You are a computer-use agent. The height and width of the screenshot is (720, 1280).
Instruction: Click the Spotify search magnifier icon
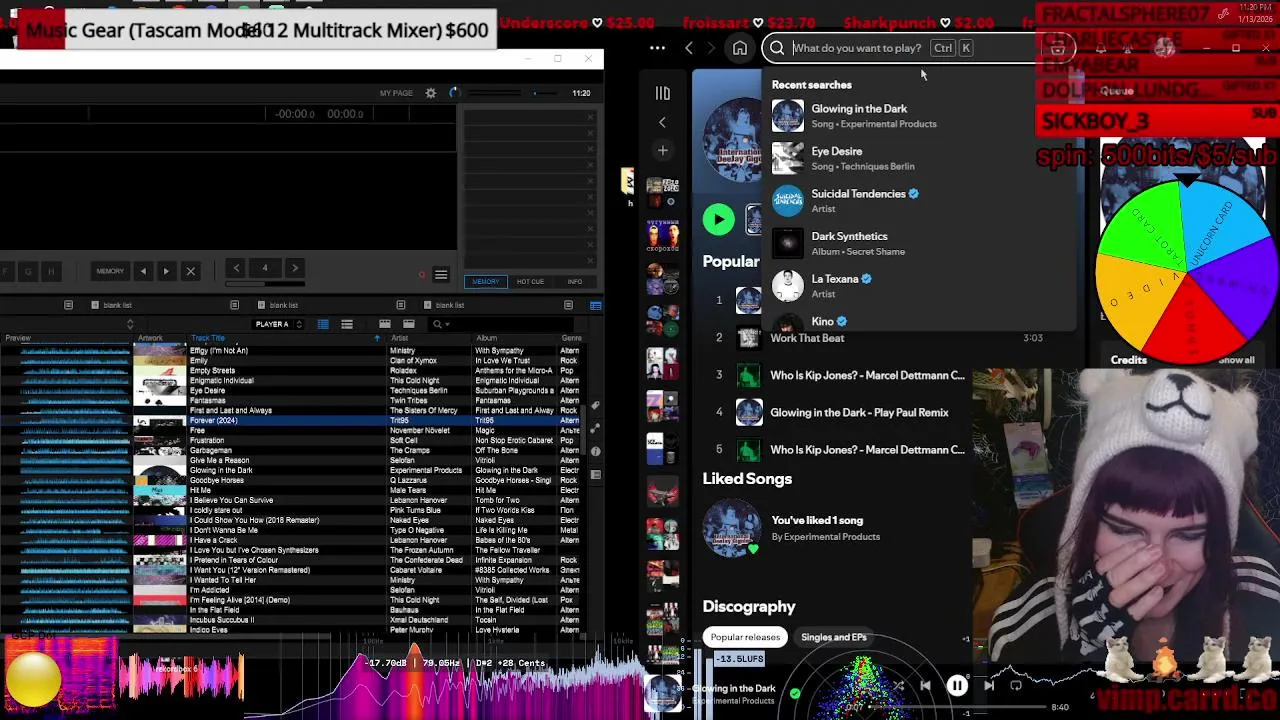click(x=777, y=48)
